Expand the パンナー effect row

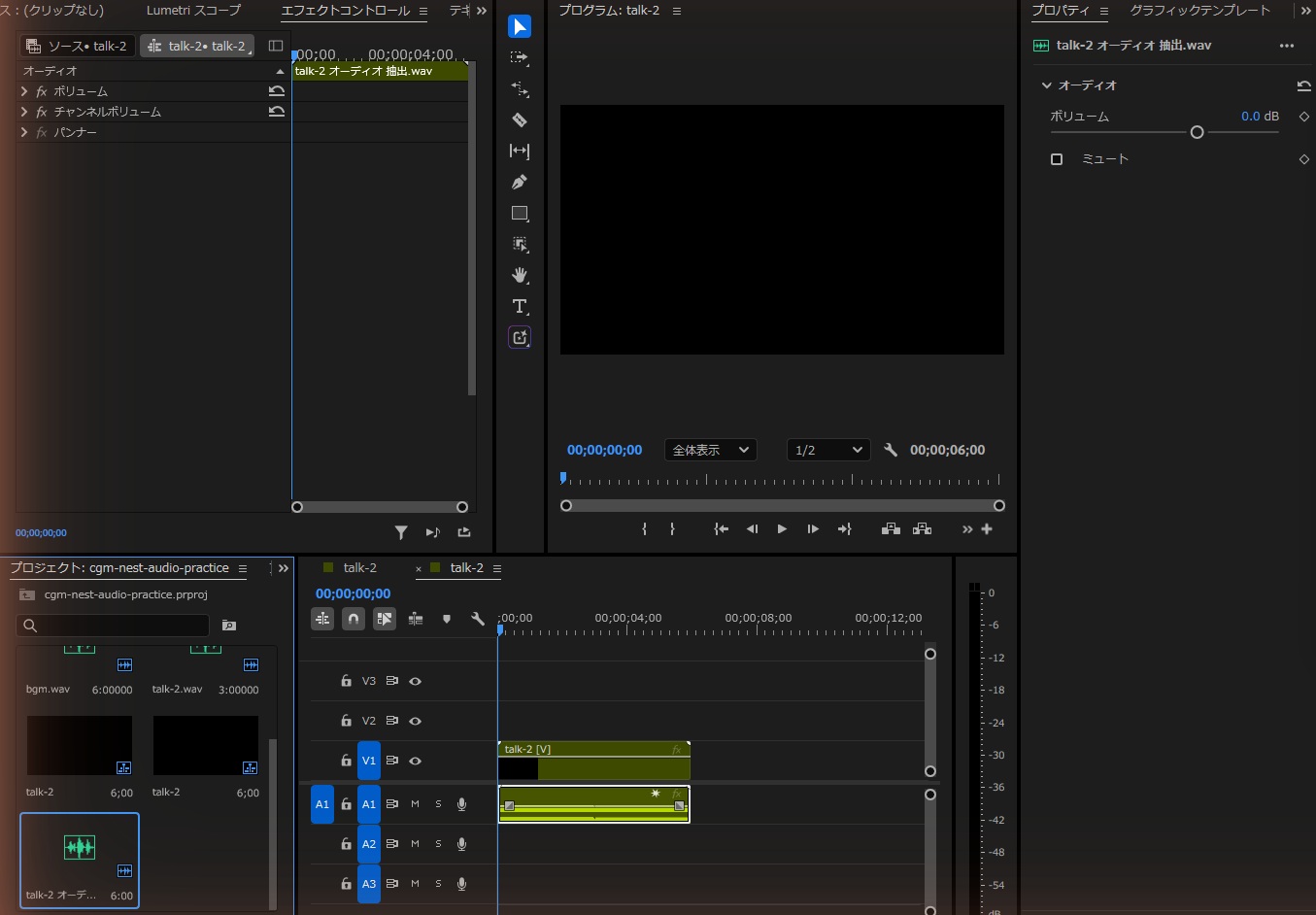point(24,132)
